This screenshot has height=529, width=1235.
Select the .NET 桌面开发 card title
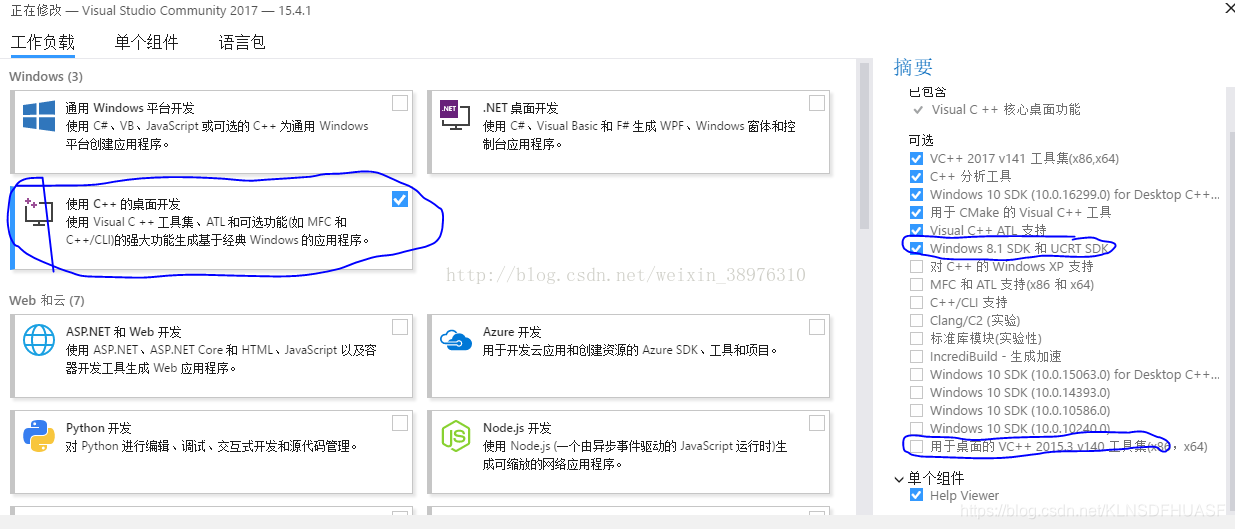pos(520,108)
